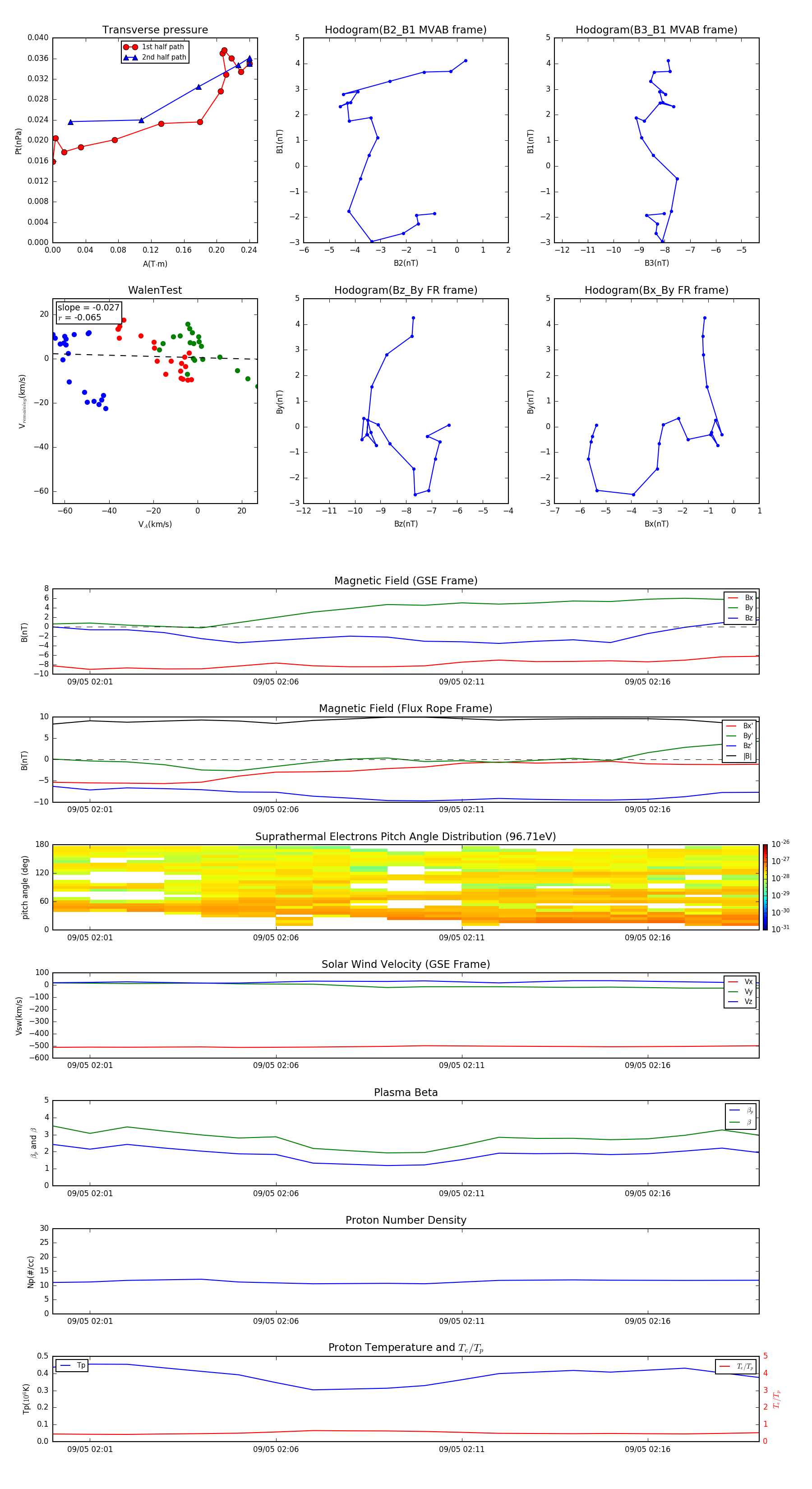Click the 'A(T·m)' x-axis label
The height and width of the screenshot is (1489, 812).
point(155,264)
